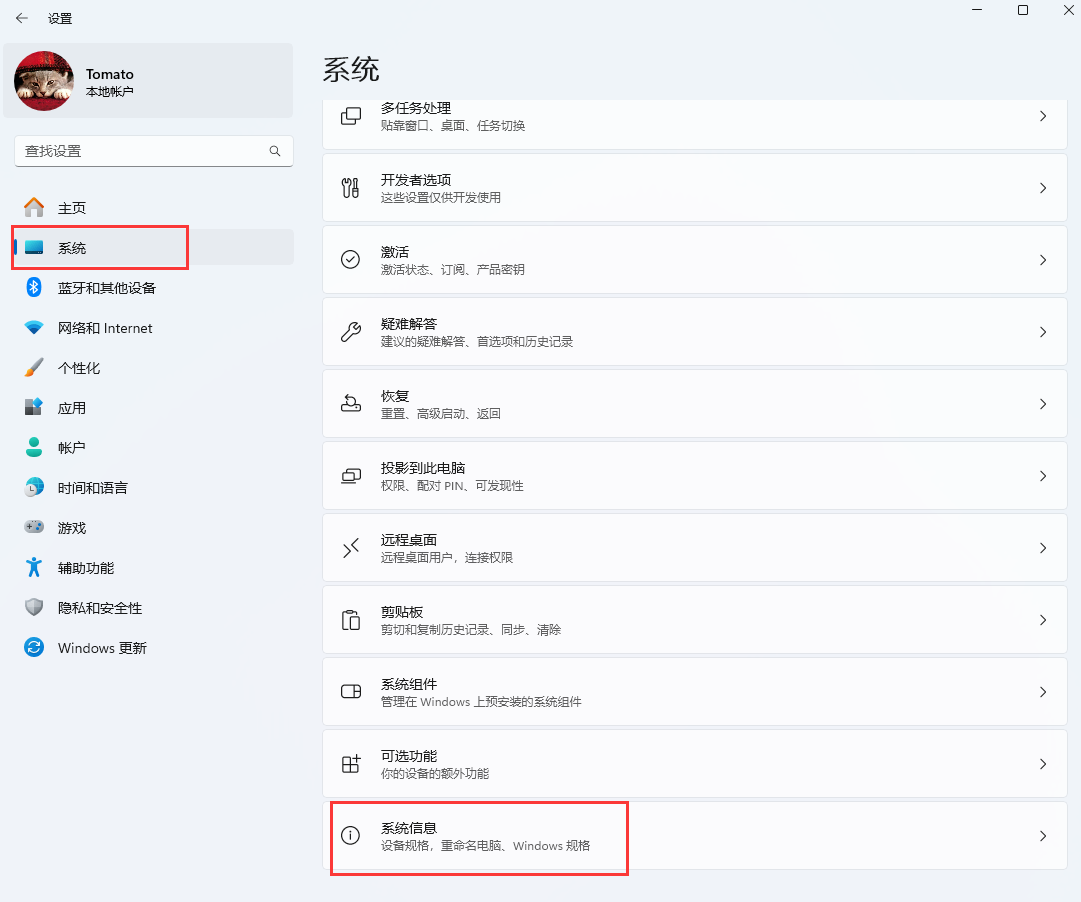Click the Windows 更新 sync icon
The width and height of the screenshot is (1081, 902).
pyautogui.click(x=34, y=648)
